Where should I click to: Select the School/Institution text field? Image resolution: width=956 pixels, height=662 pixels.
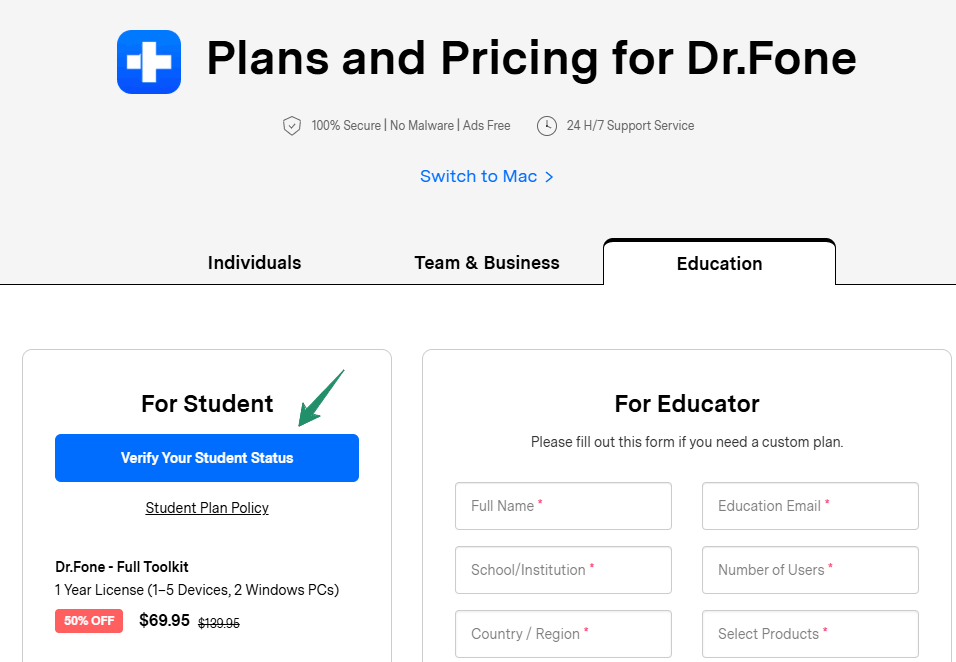tap(563, 570)
